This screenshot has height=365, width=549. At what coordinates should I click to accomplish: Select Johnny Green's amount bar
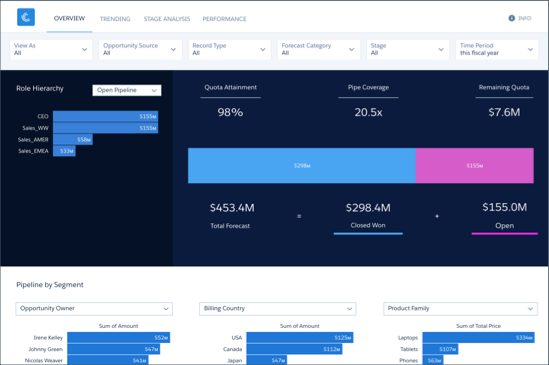click(114, 349)
